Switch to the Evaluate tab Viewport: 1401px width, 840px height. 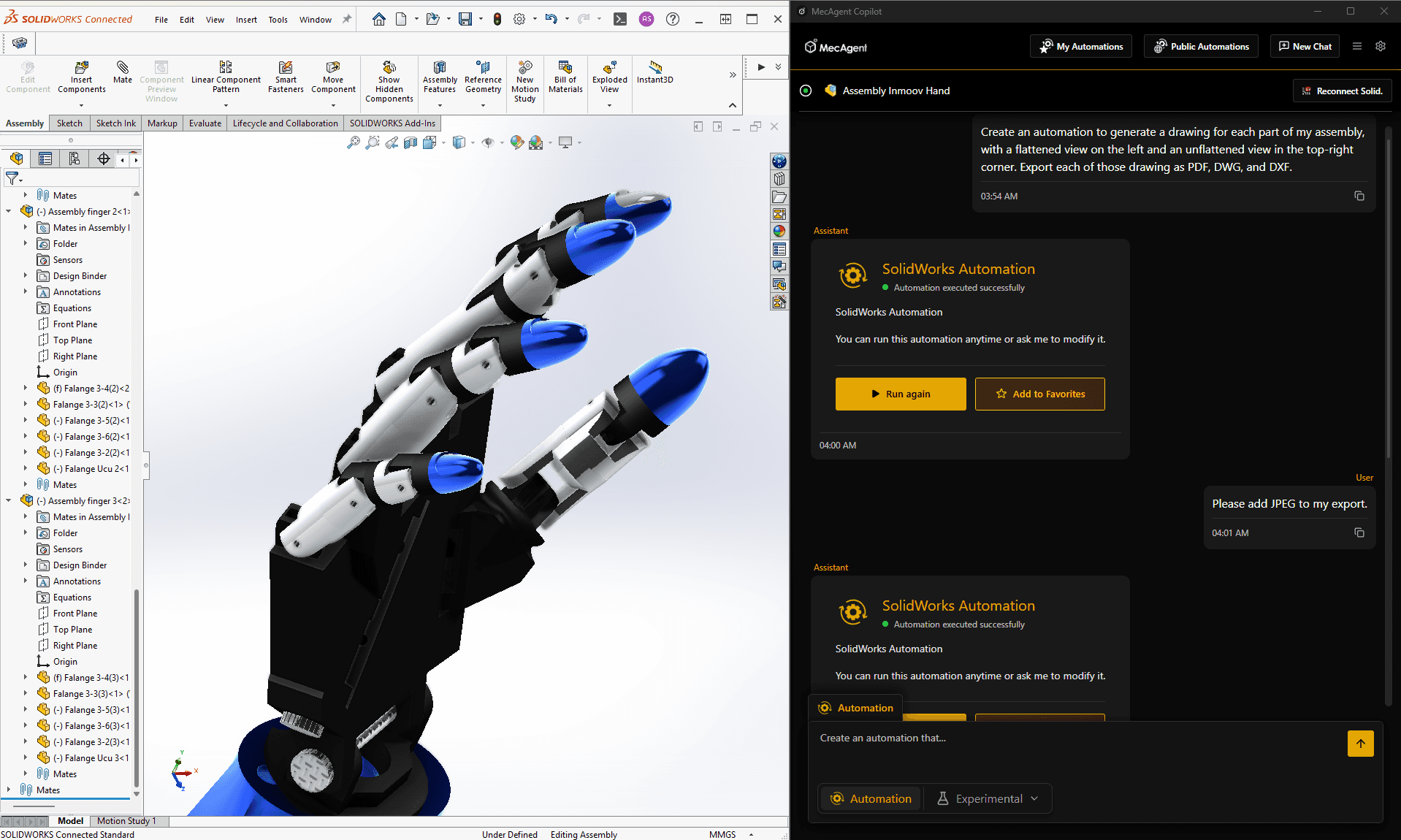[x=205, y=123]
